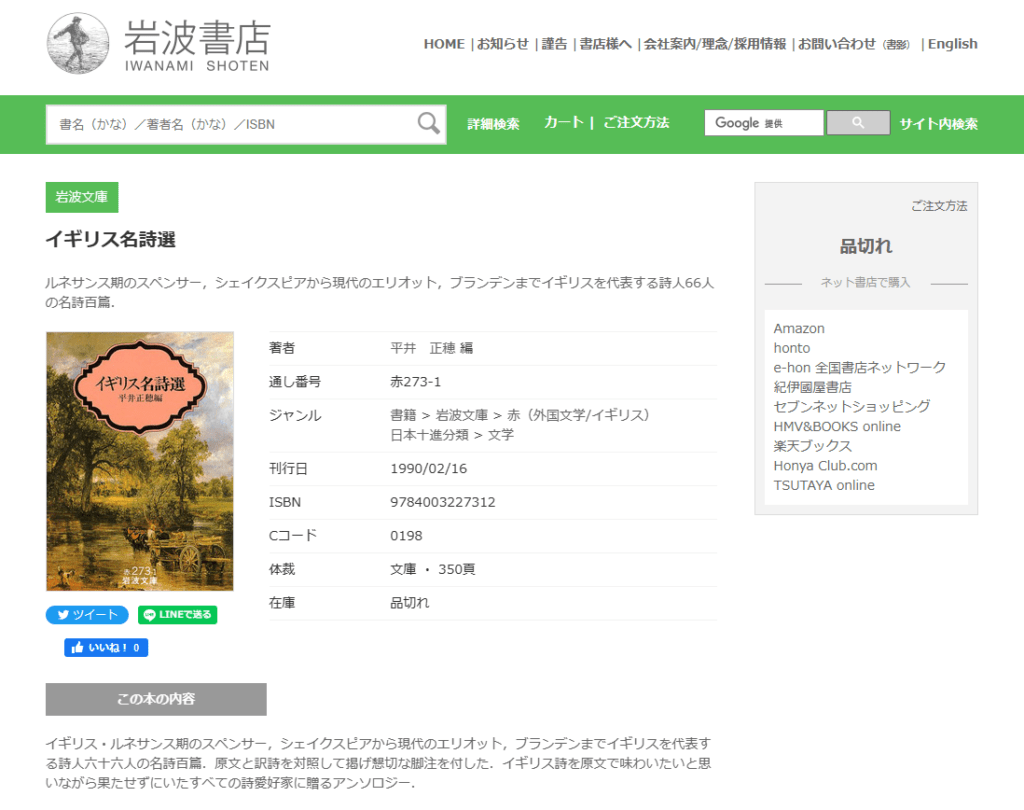The height and width of the screenshot is (810, 1024).
Task: Click the Iwanami Shoten sower logo
Action: point(78,44)
